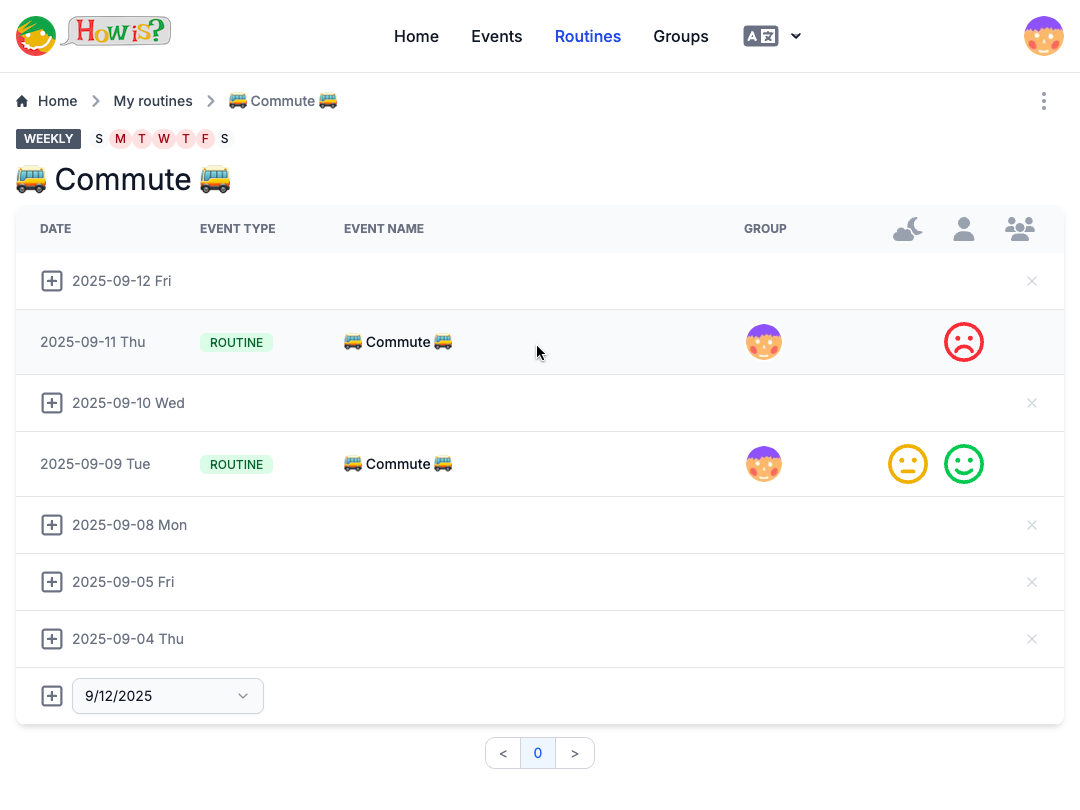
Task: Open the vertical three-dot options menu
Action: click(1043, 101)
